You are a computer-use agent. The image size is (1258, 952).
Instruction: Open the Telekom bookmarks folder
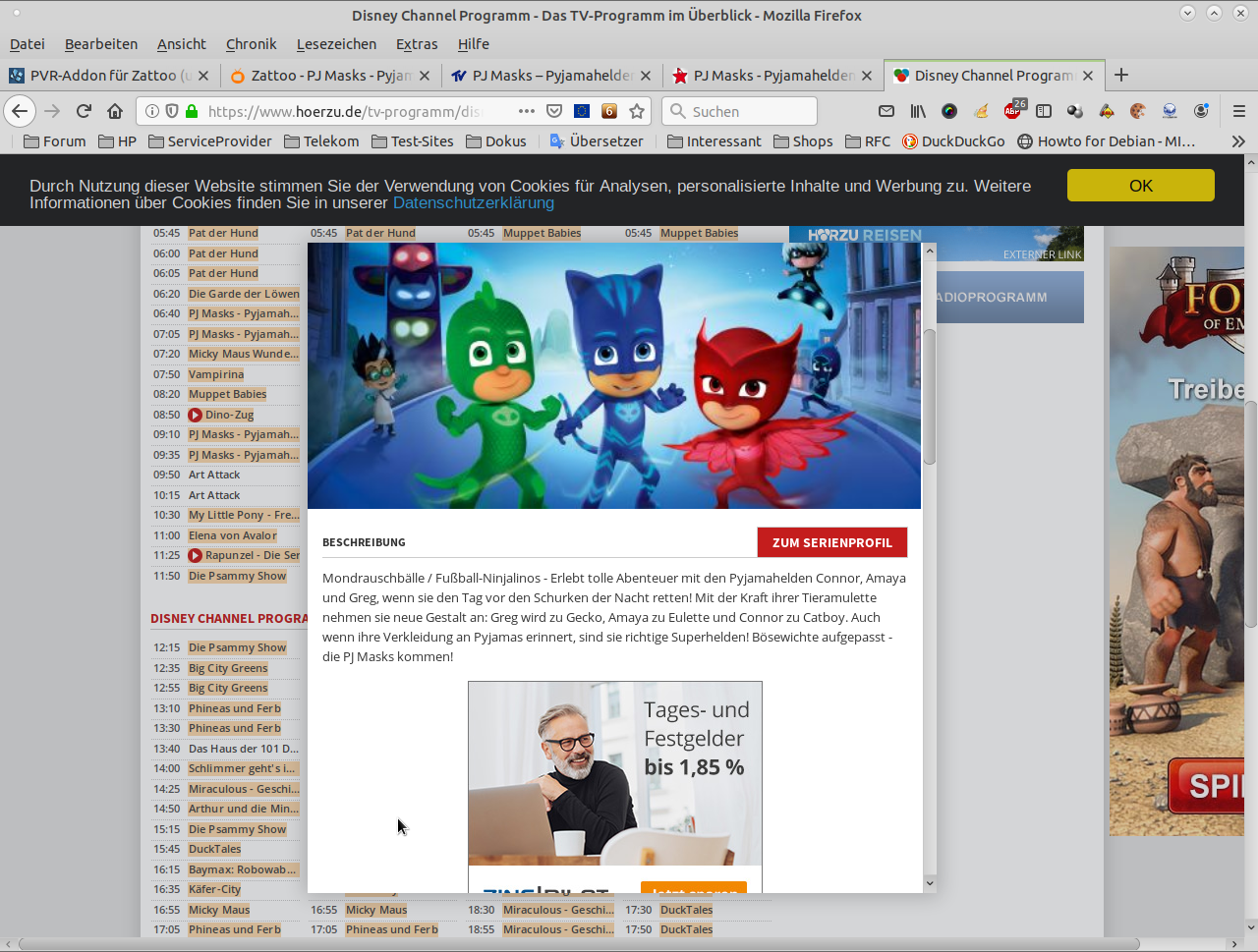[321, 141]
